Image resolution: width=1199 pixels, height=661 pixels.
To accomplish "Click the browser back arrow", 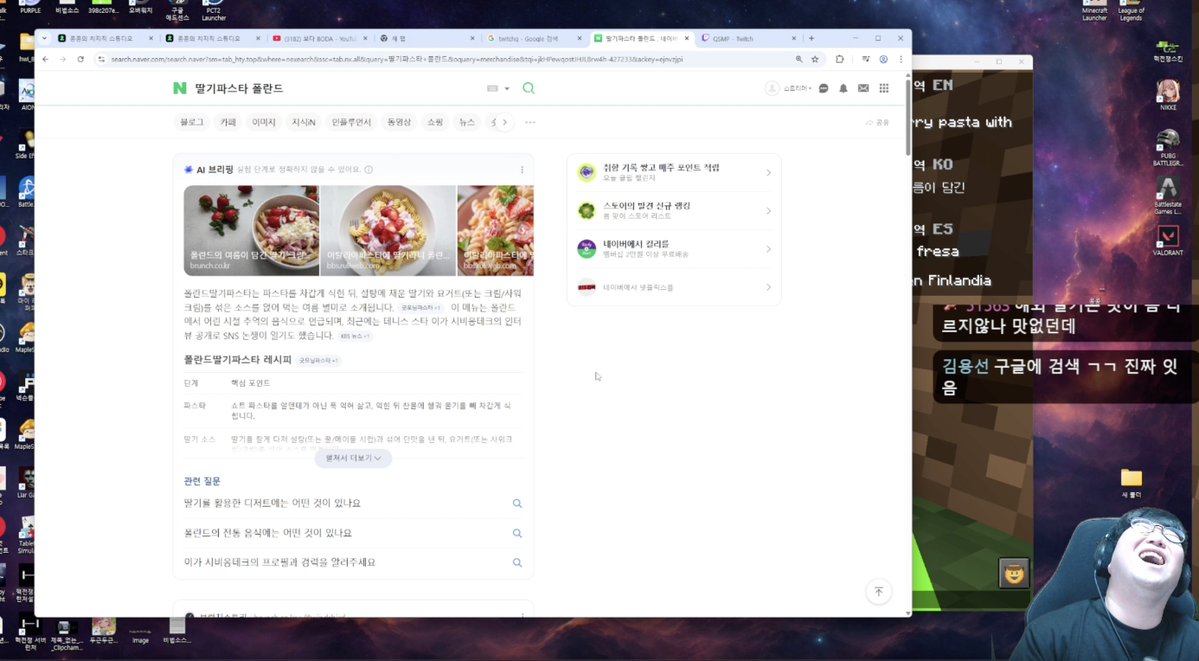I will pos(45,59).
